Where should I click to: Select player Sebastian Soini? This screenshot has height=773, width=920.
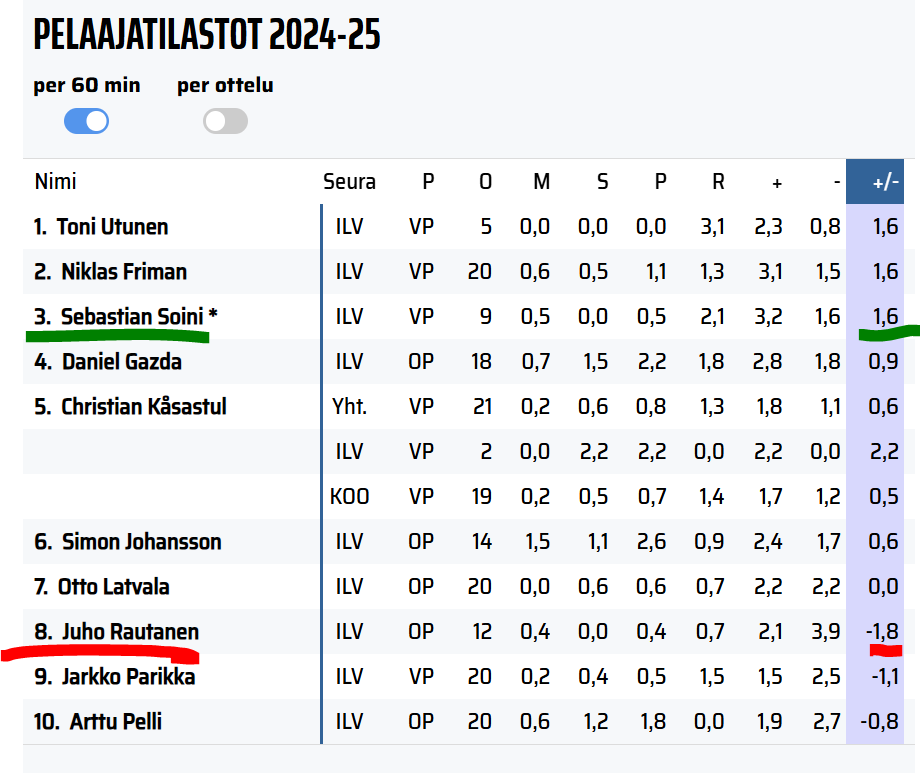coord(133,317)
